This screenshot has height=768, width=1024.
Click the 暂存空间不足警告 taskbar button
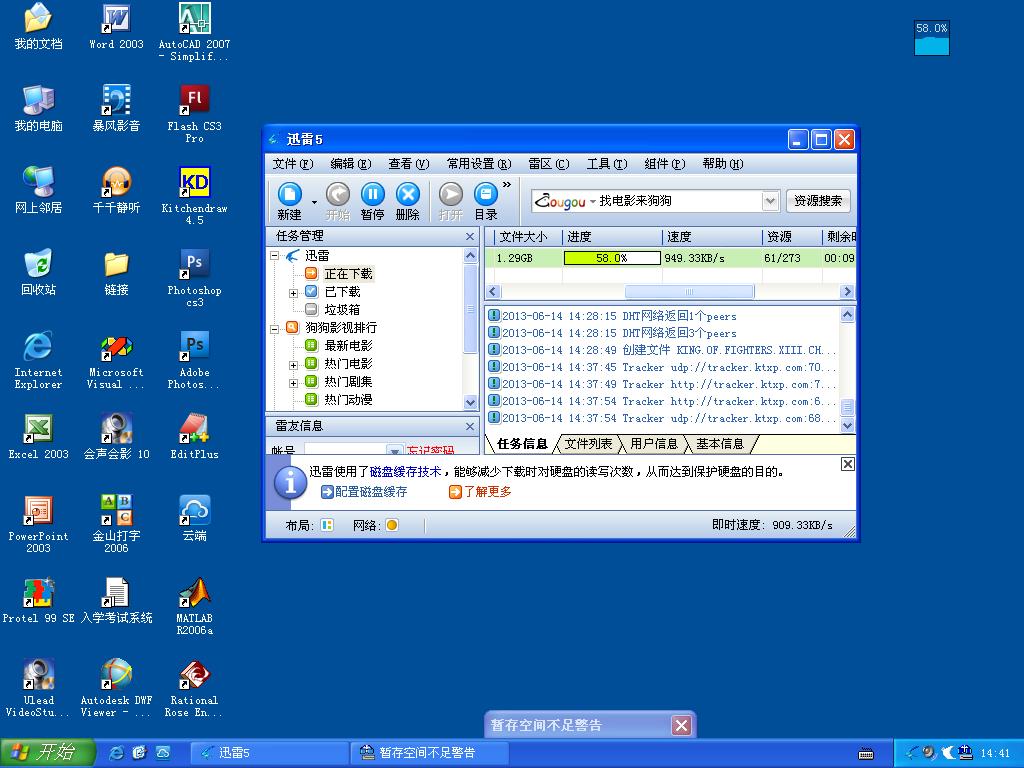coord(430,753)
